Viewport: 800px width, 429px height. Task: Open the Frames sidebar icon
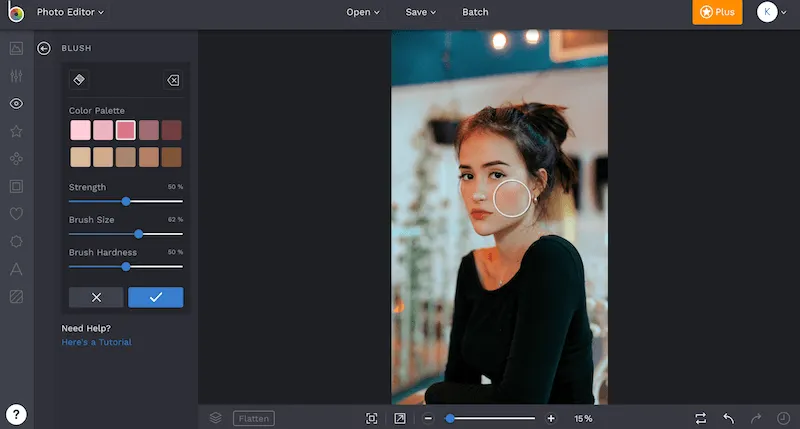point(16,186)
